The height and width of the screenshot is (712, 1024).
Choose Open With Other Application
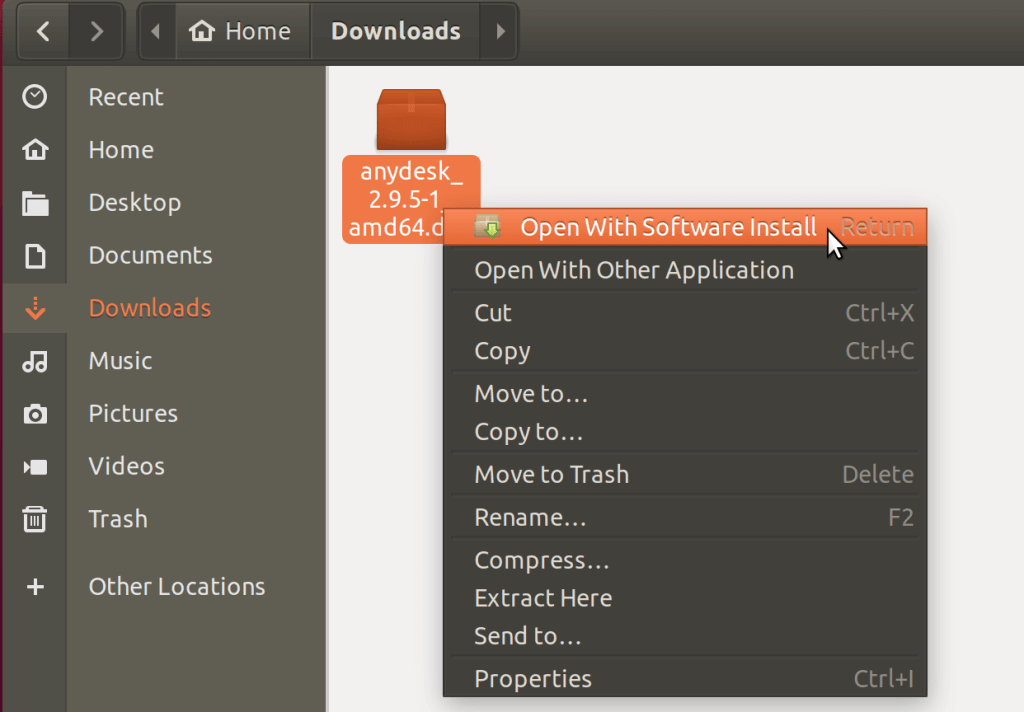633,271
